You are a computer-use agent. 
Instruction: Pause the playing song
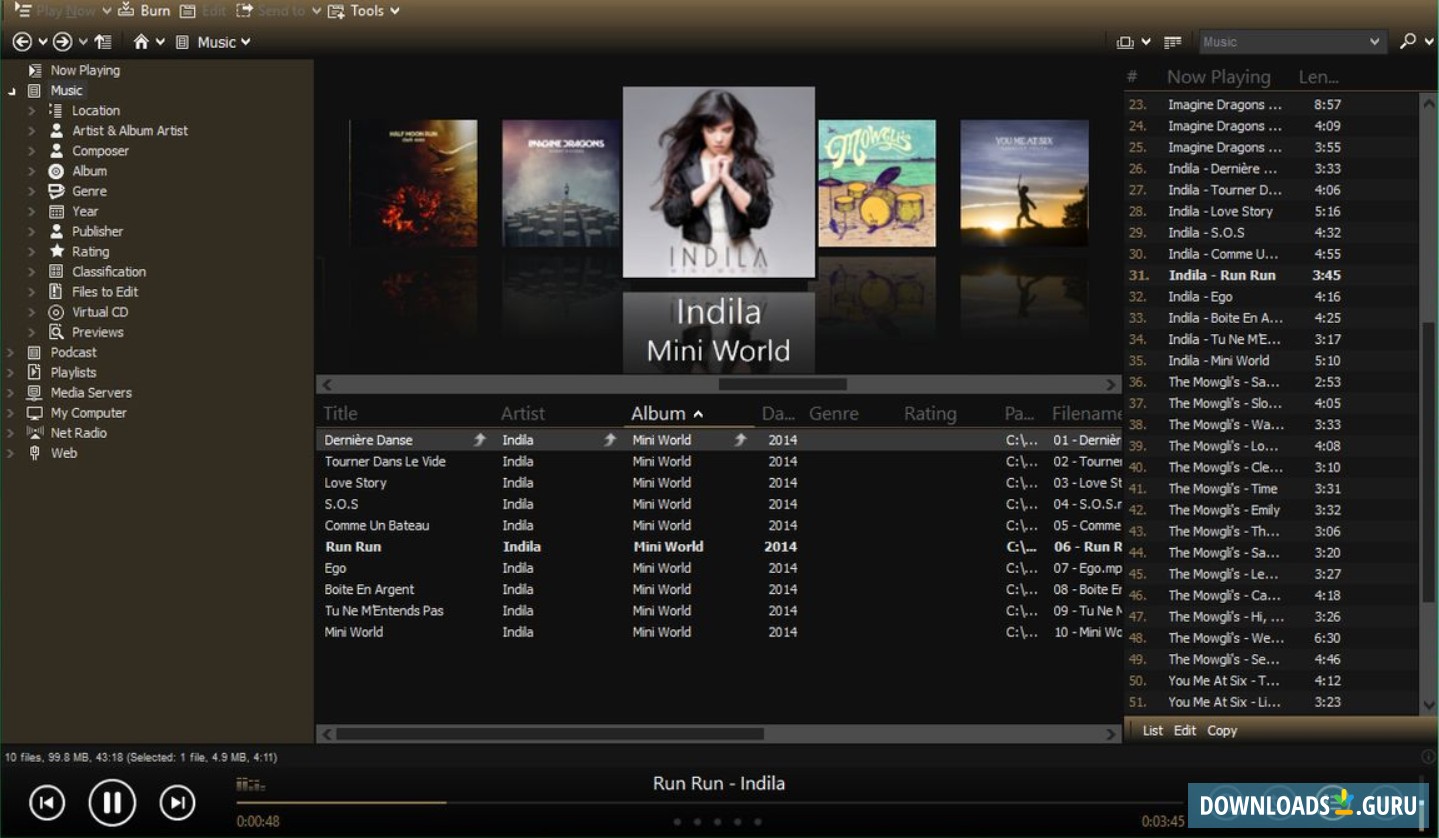pyautogui.click(x=112, y=802)
